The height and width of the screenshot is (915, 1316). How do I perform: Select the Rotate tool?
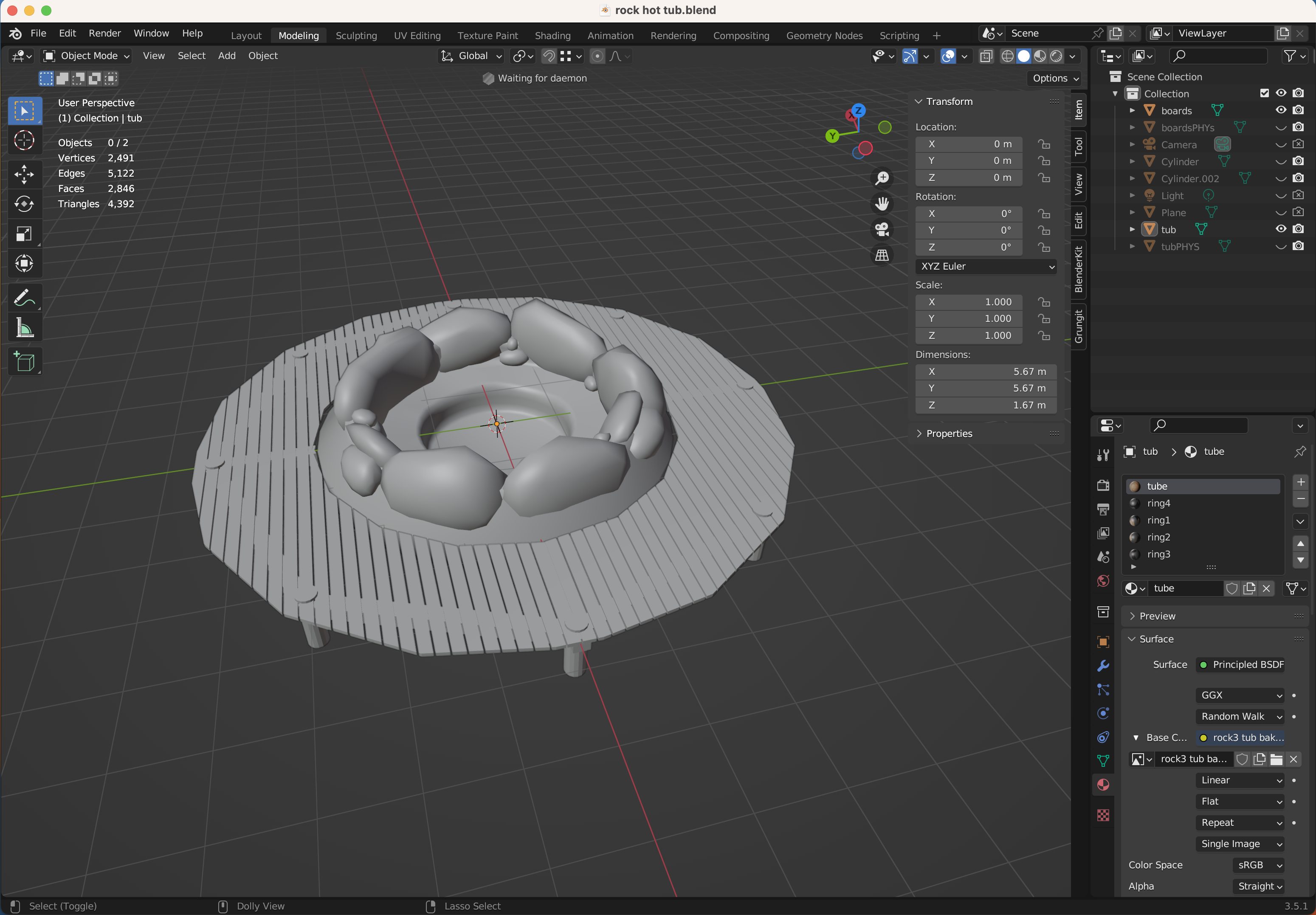click(x=24, y=204)
